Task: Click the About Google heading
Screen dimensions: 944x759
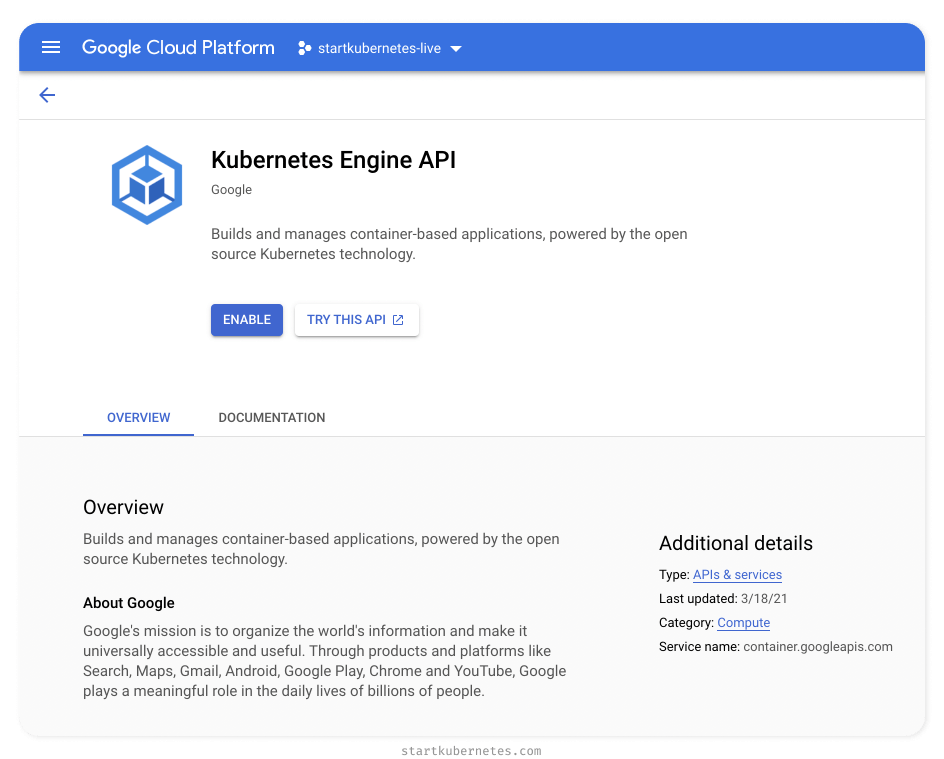Action: (x=129, y=603)
